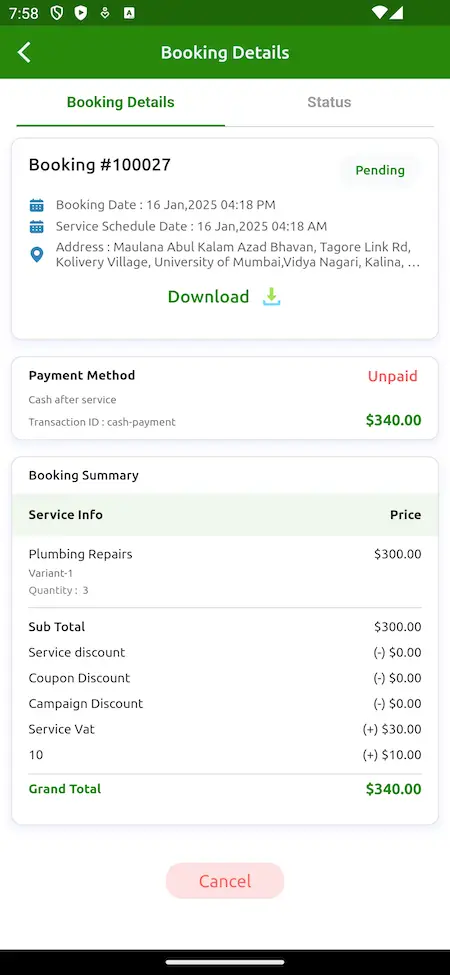
Task: Cancel the booking with the Cancel button
Action: [225, 880]
